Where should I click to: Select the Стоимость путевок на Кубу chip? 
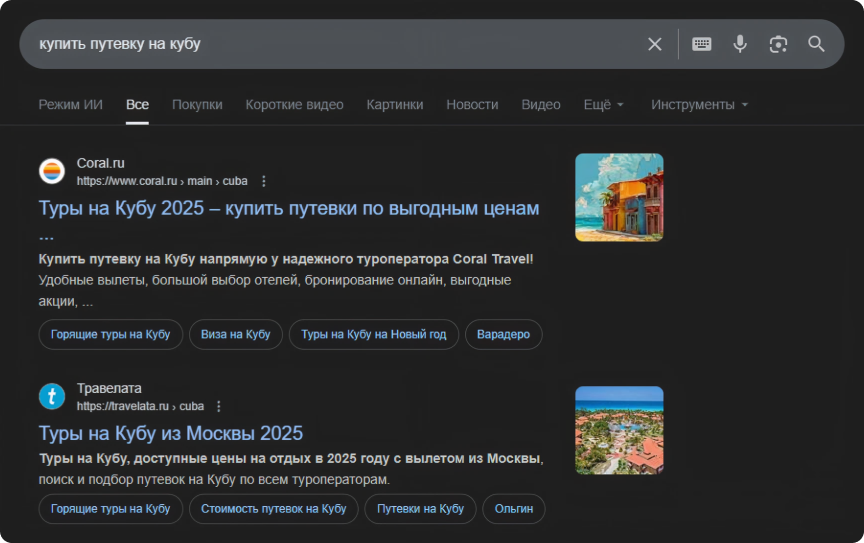(273, 509)
